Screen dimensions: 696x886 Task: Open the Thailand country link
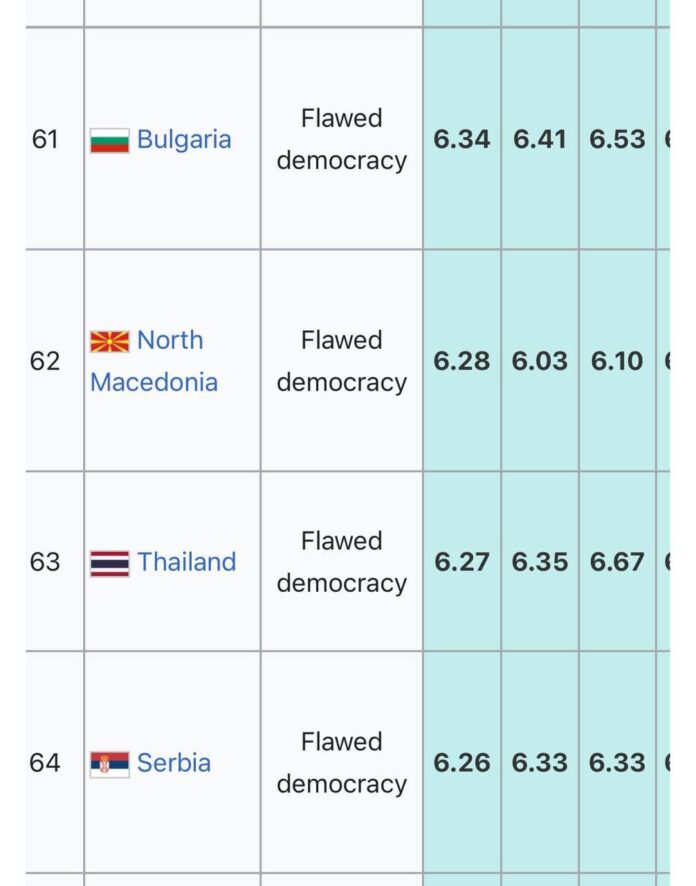click(x=187, y=562)
